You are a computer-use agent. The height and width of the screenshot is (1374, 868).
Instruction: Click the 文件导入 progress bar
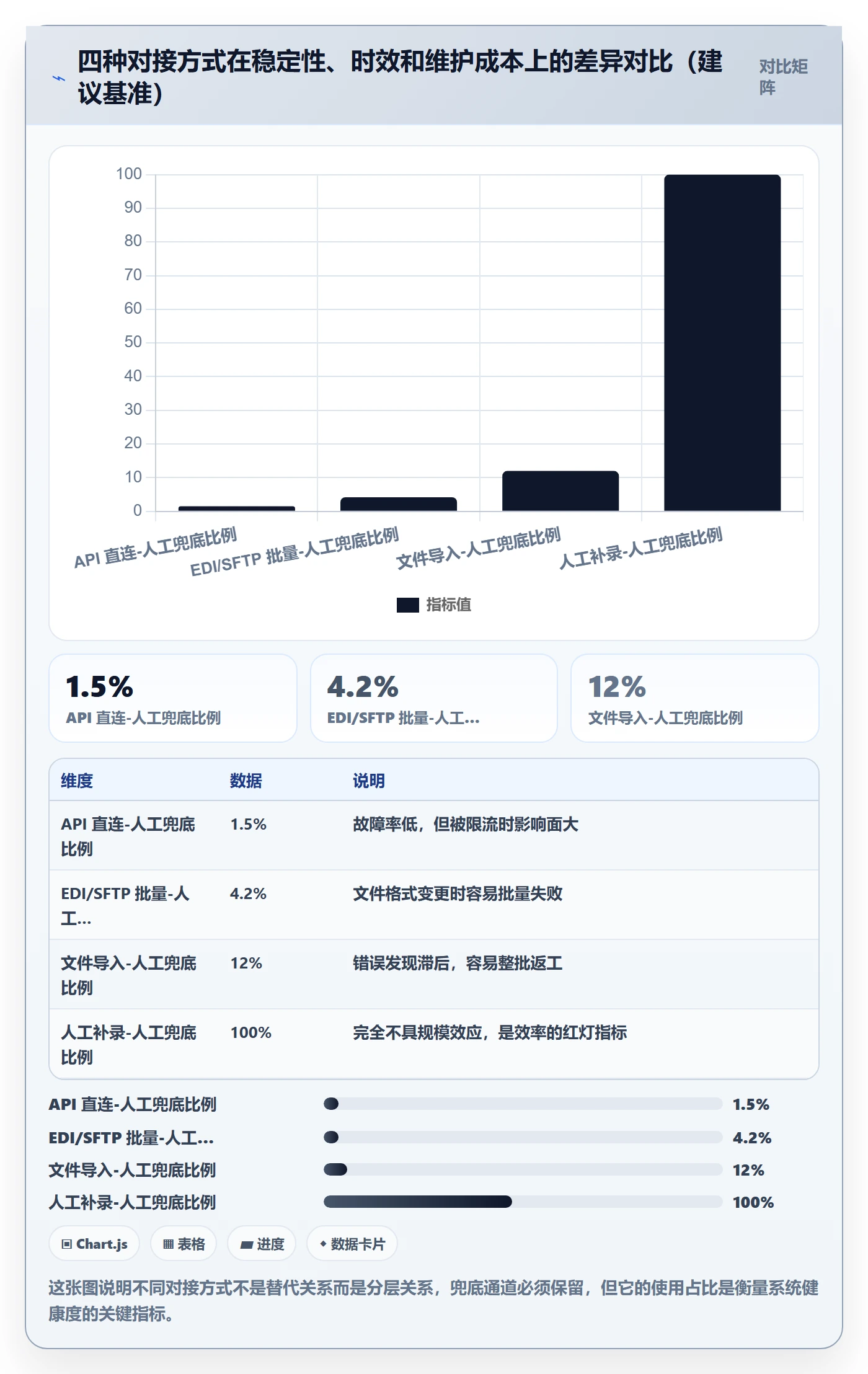[523, 1169]
